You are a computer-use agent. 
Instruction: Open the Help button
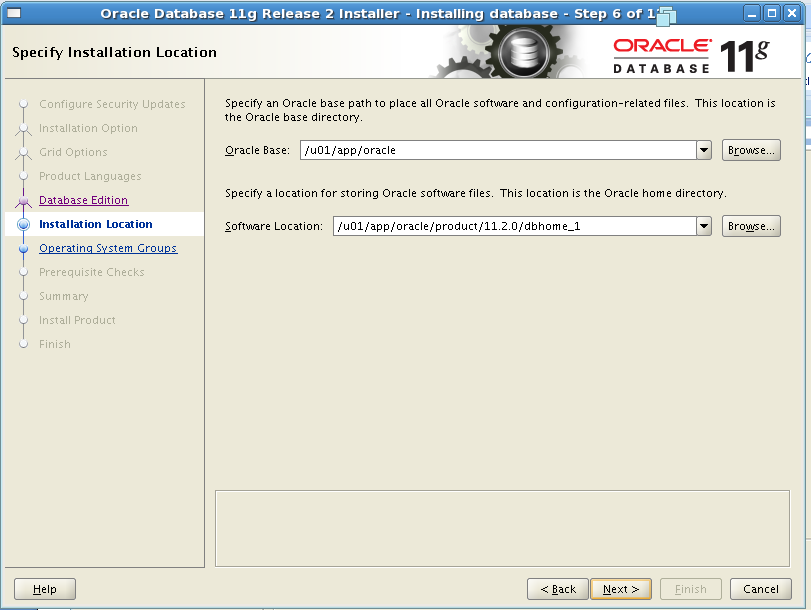(45, 589)
